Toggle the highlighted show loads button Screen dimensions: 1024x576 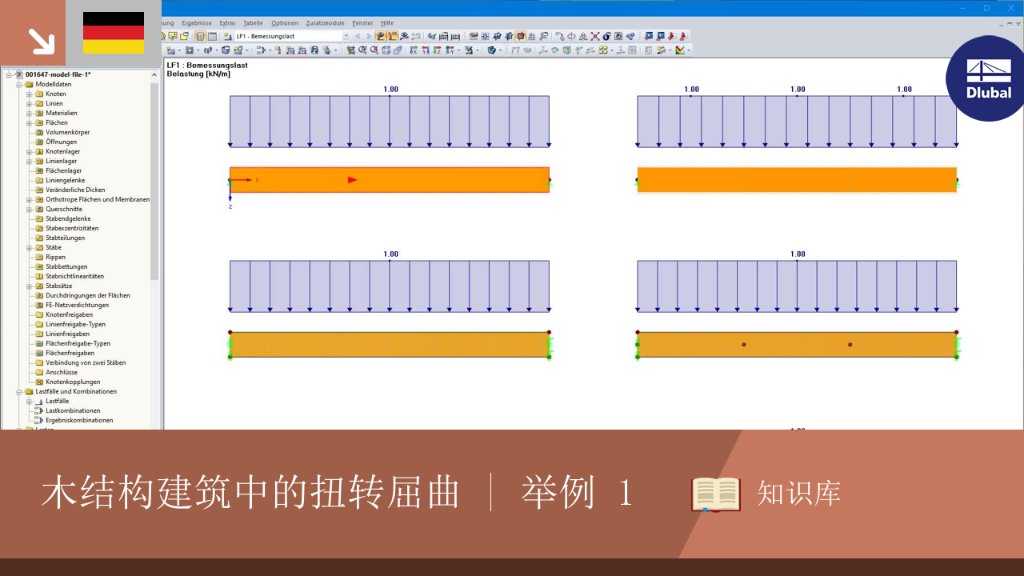point(381,37)
